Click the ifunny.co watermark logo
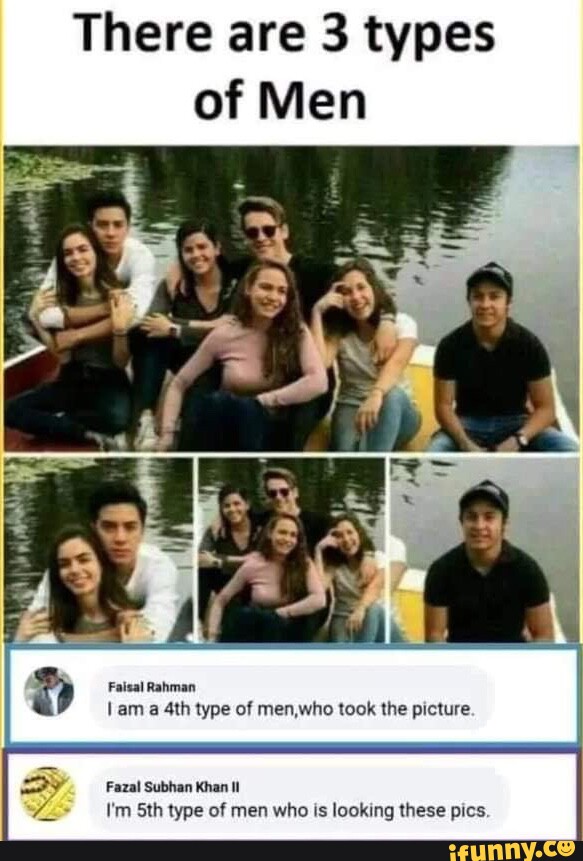This screenshot has height=861, width=583. point(512,851)
